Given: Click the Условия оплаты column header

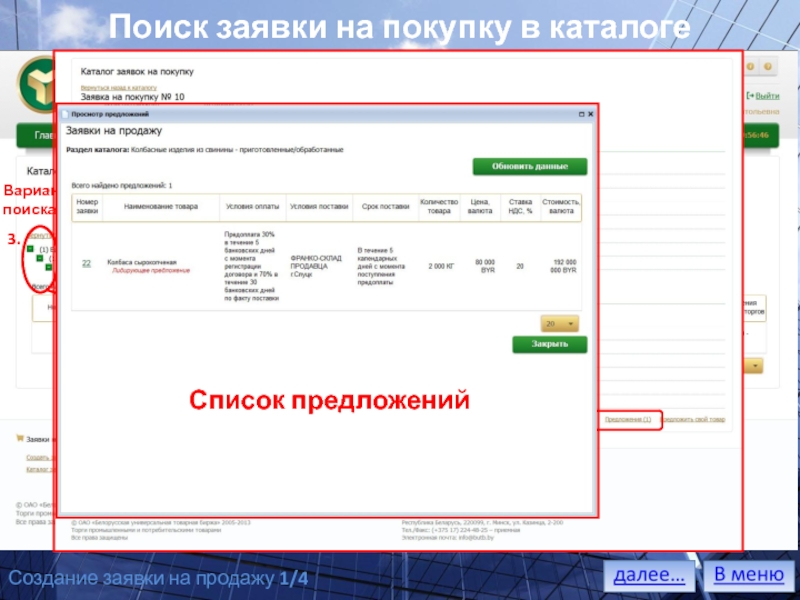Looking at the screenshot, I should click(253, 207).
